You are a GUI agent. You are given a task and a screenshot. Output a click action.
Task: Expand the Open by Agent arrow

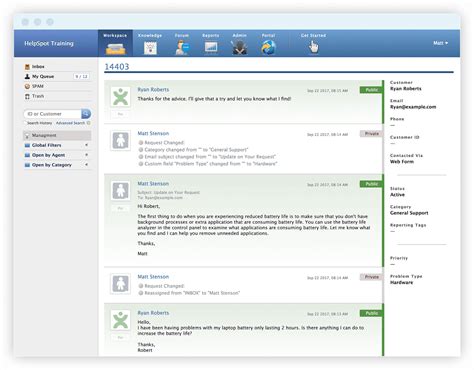[x=86, y=155]
